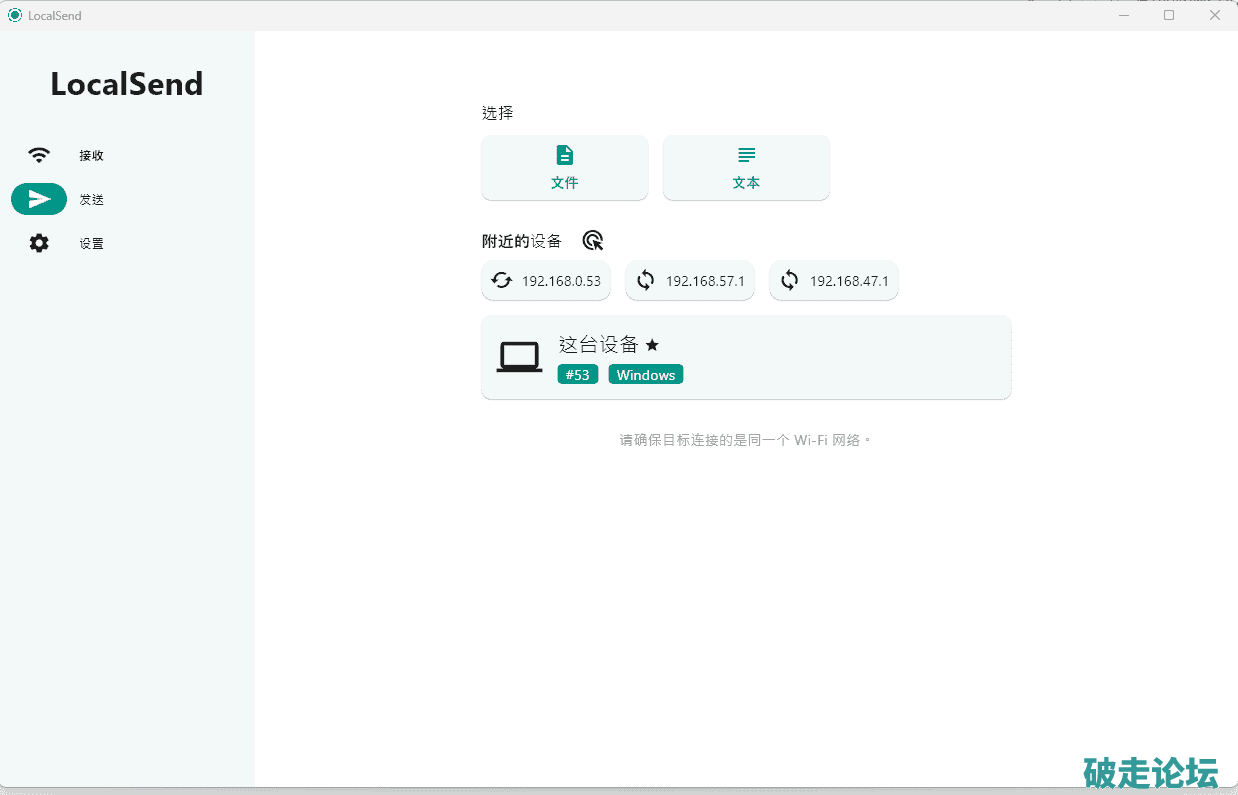Maximize the LocalSend window
Image resolution: width=1238 pixels, height=795 pixels.
point(1168,15)
